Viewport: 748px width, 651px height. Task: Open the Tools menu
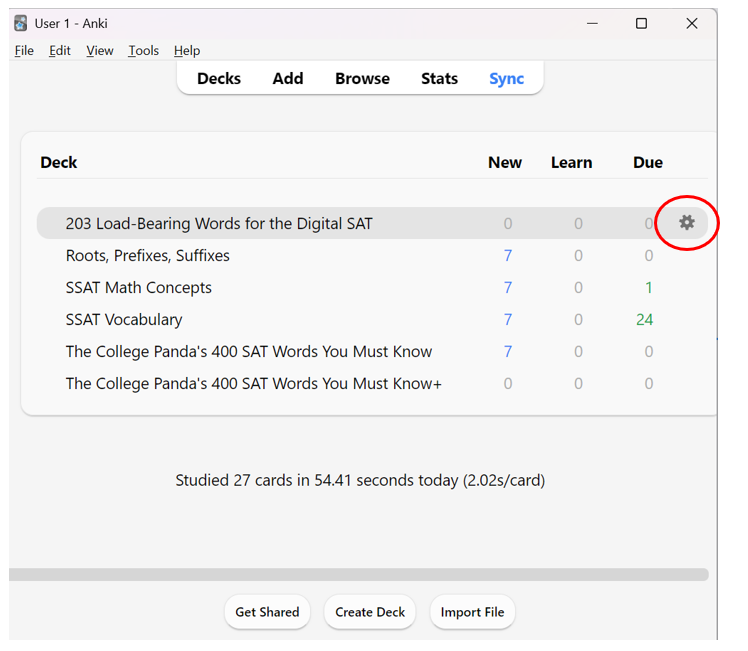[x=143, y=51]
